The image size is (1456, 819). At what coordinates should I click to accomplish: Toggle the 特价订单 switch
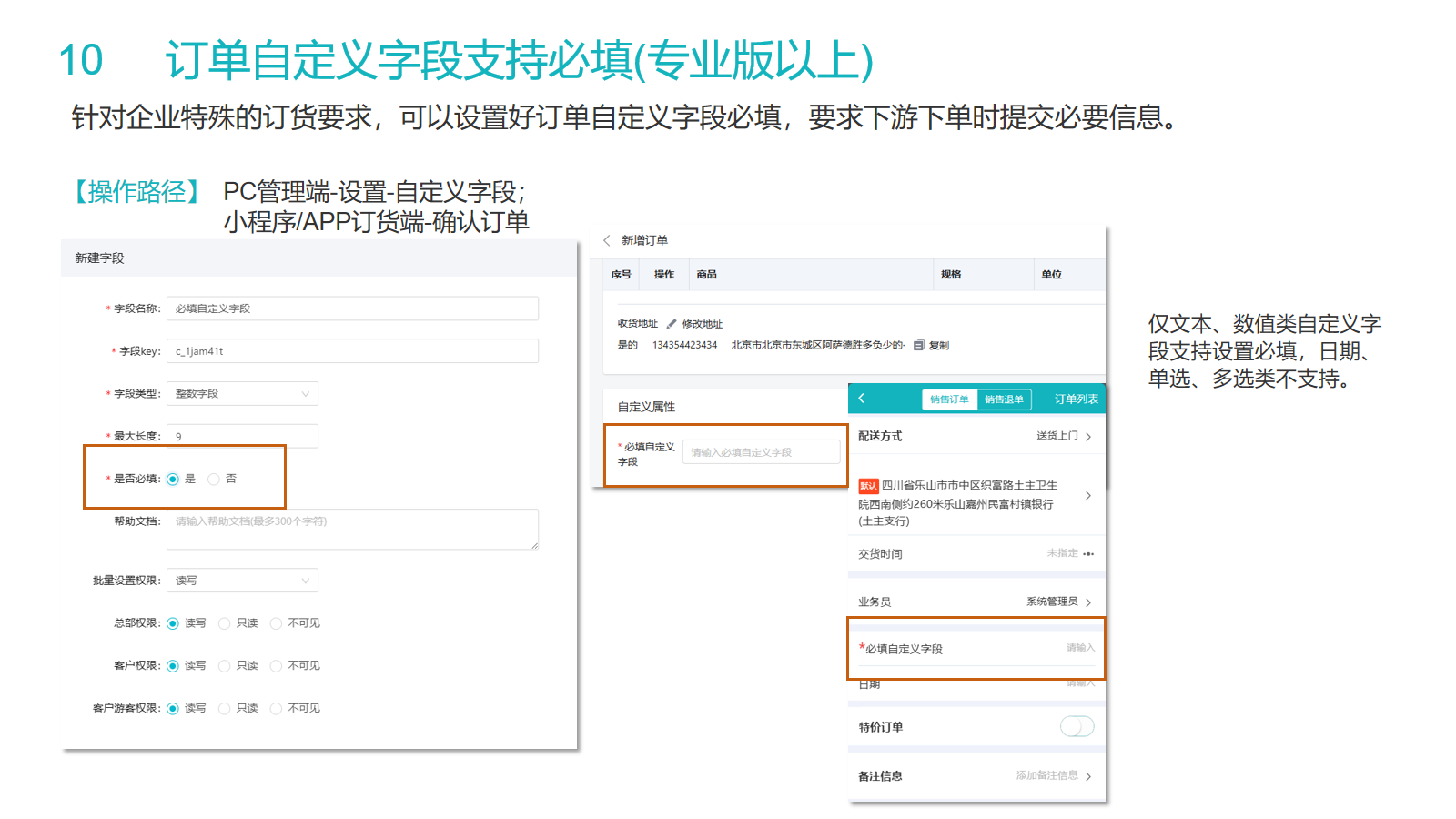click(x=1077, y=726)
